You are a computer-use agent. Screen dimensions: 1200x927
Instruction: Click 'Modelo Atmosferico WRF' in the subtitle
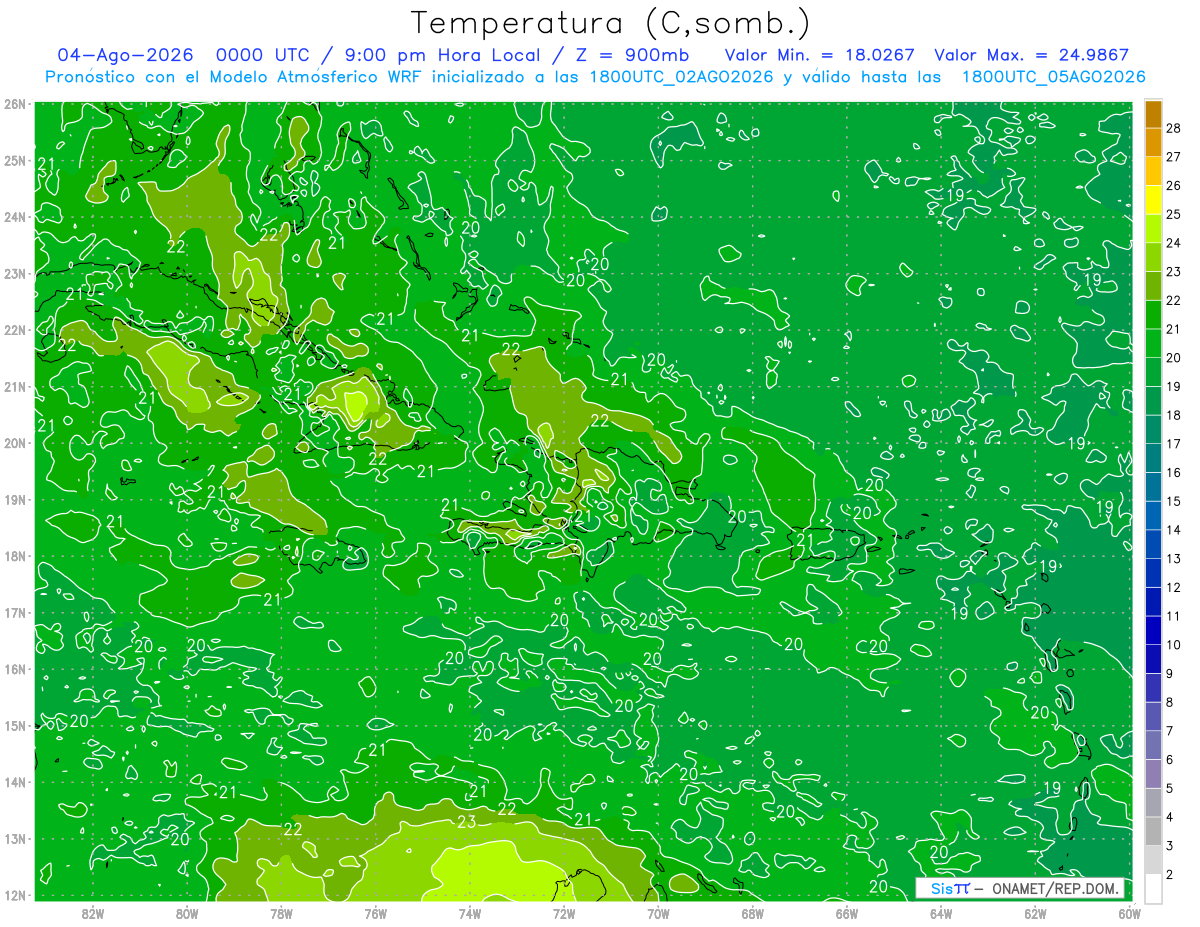click(318, 77)
